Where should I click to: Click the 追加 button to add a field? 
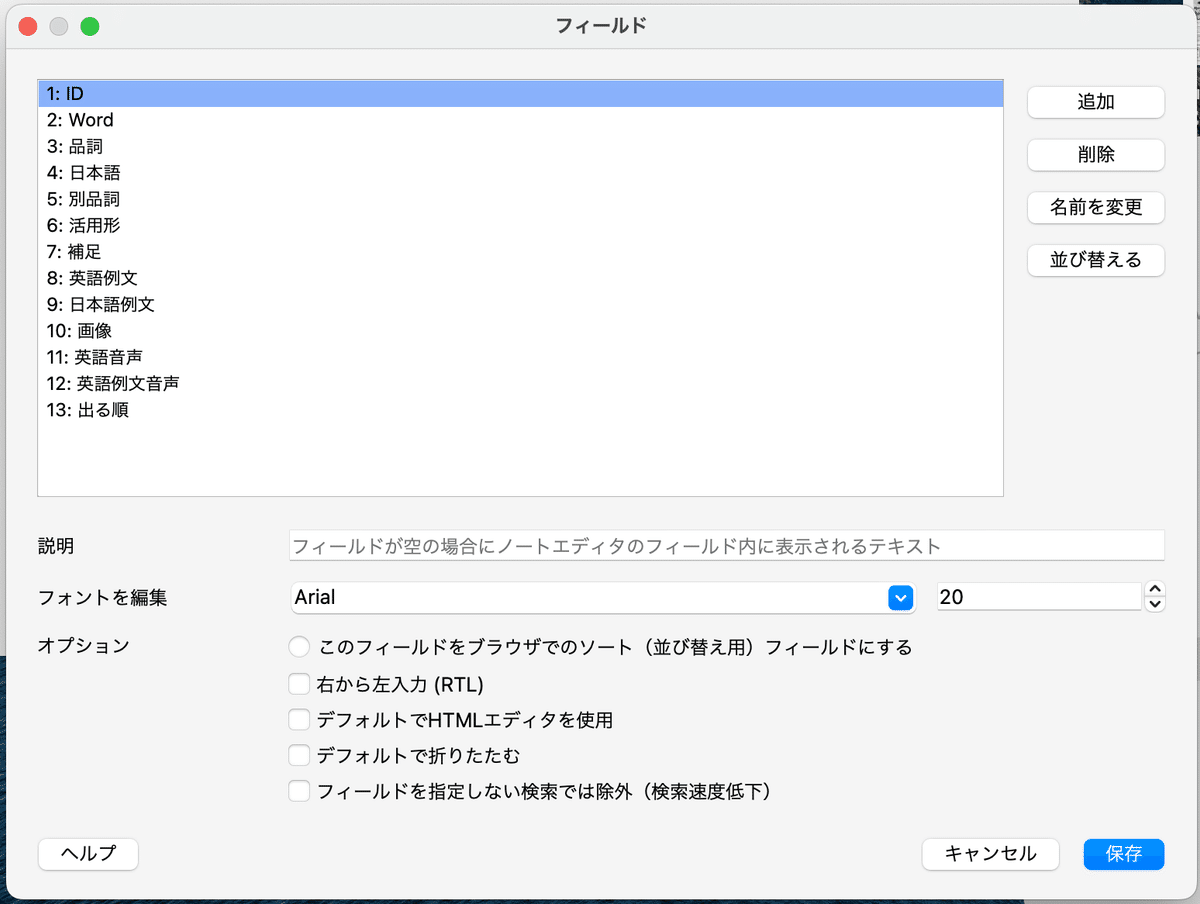coord(1095,102)
